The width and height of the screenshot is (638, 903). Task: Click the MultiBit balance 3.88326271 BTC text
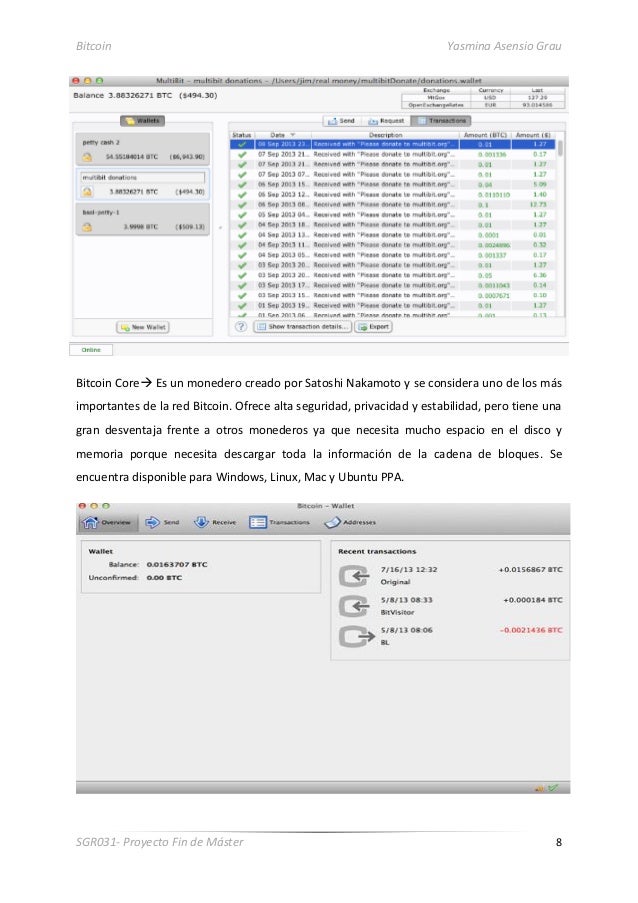[145, 96]
